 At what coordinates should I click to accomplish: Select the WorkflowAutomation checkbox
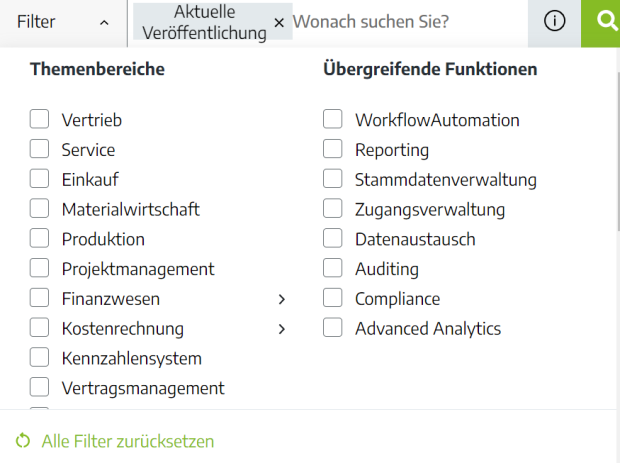[333, 119]
